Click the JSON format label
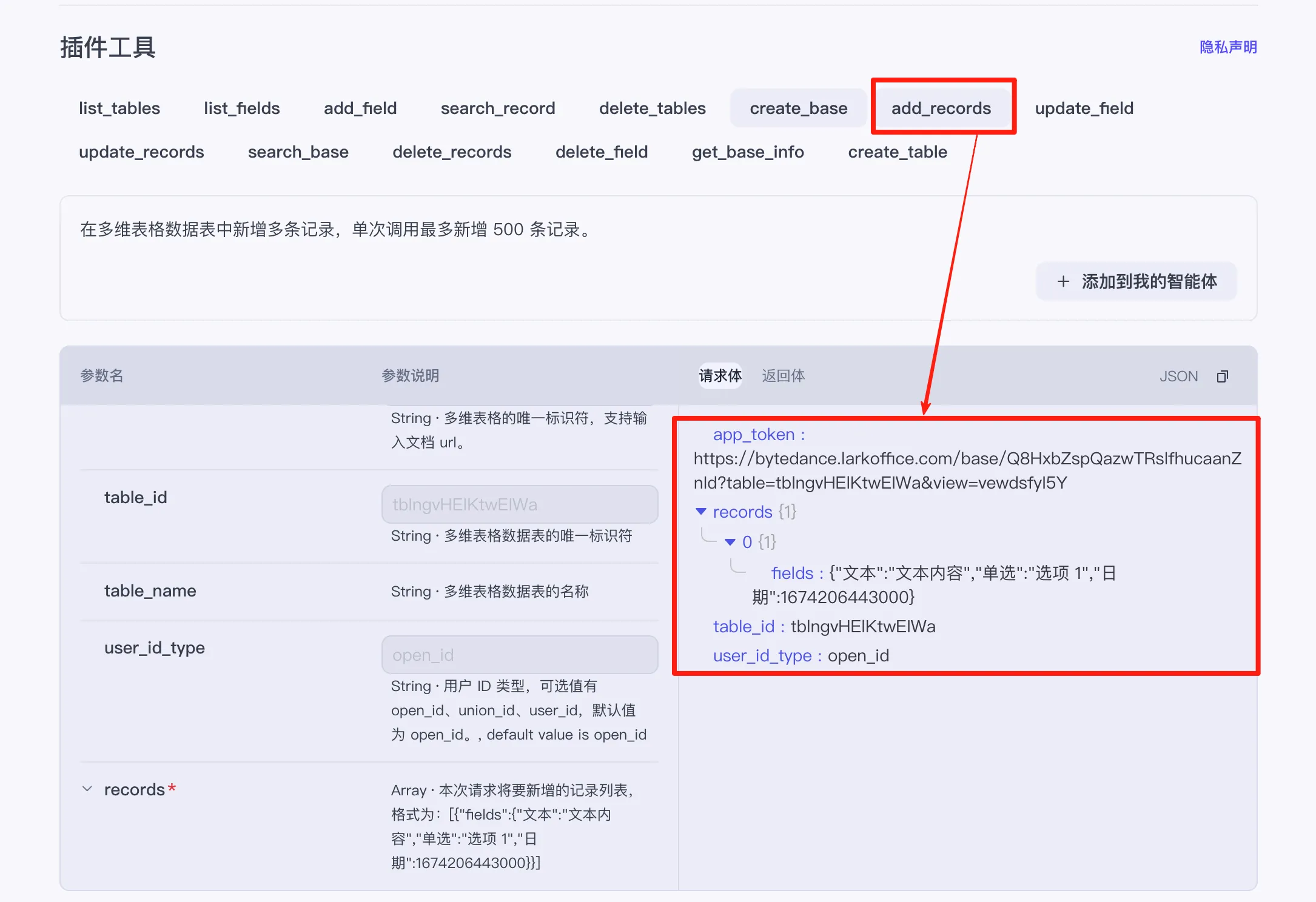Image resolution: width=1316 pixels, height=902 pixels. tap(1178, 376)
